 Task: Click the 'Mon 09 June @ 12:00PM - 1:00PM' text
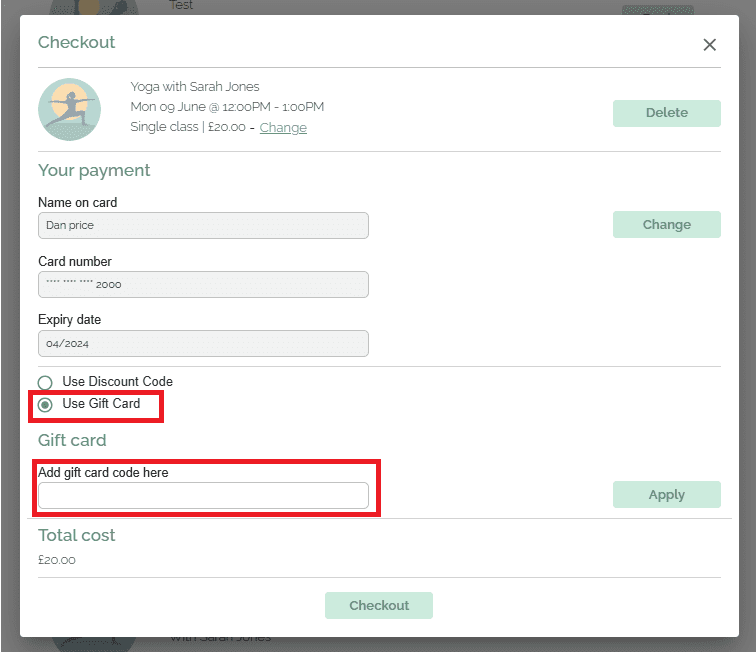point(227,107)
